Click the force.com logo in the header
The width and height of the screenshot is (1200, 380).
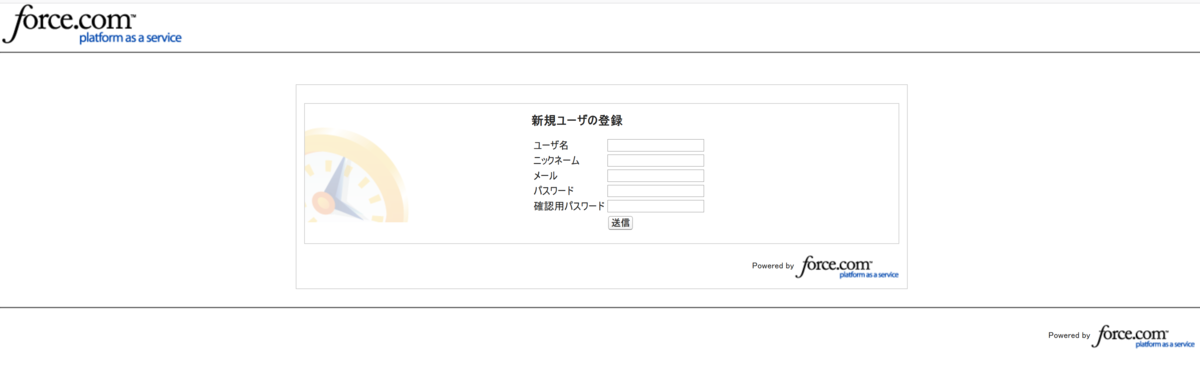(x=92, y=26)
